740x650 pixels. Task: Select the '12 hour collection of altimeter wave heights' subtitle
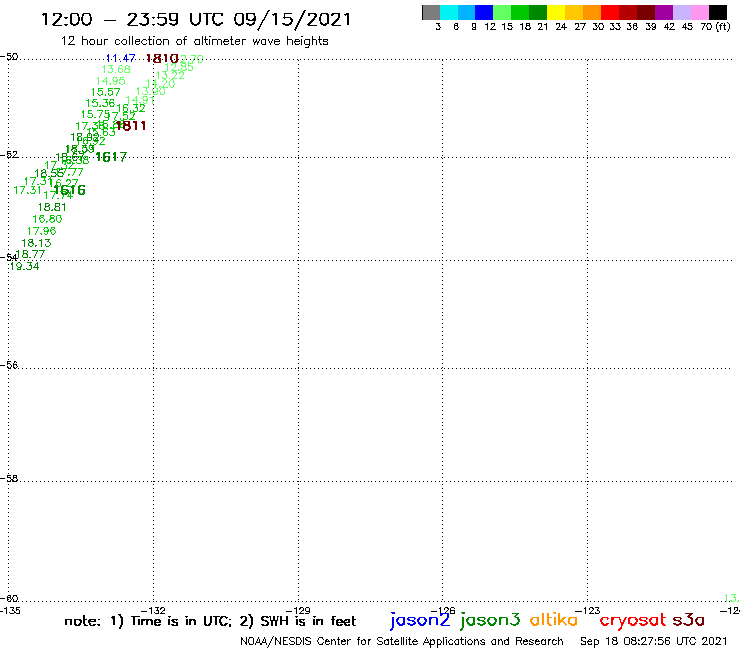(194, 41)
